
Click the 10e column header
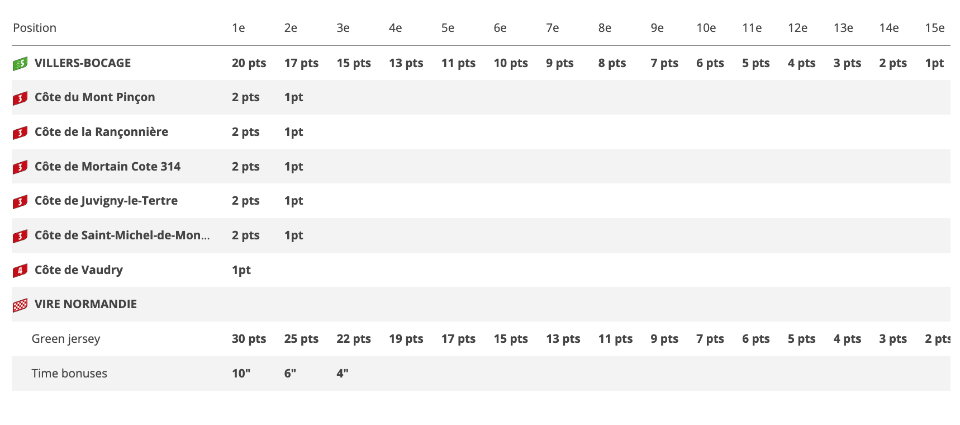tap(706, 28)
